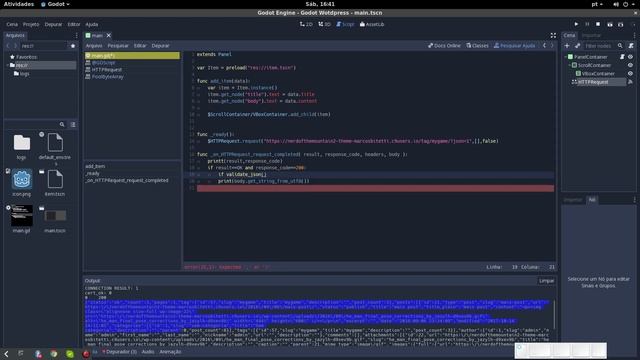Open the Depurar main menu
The image size is (640, 360).
pos(53,24)
